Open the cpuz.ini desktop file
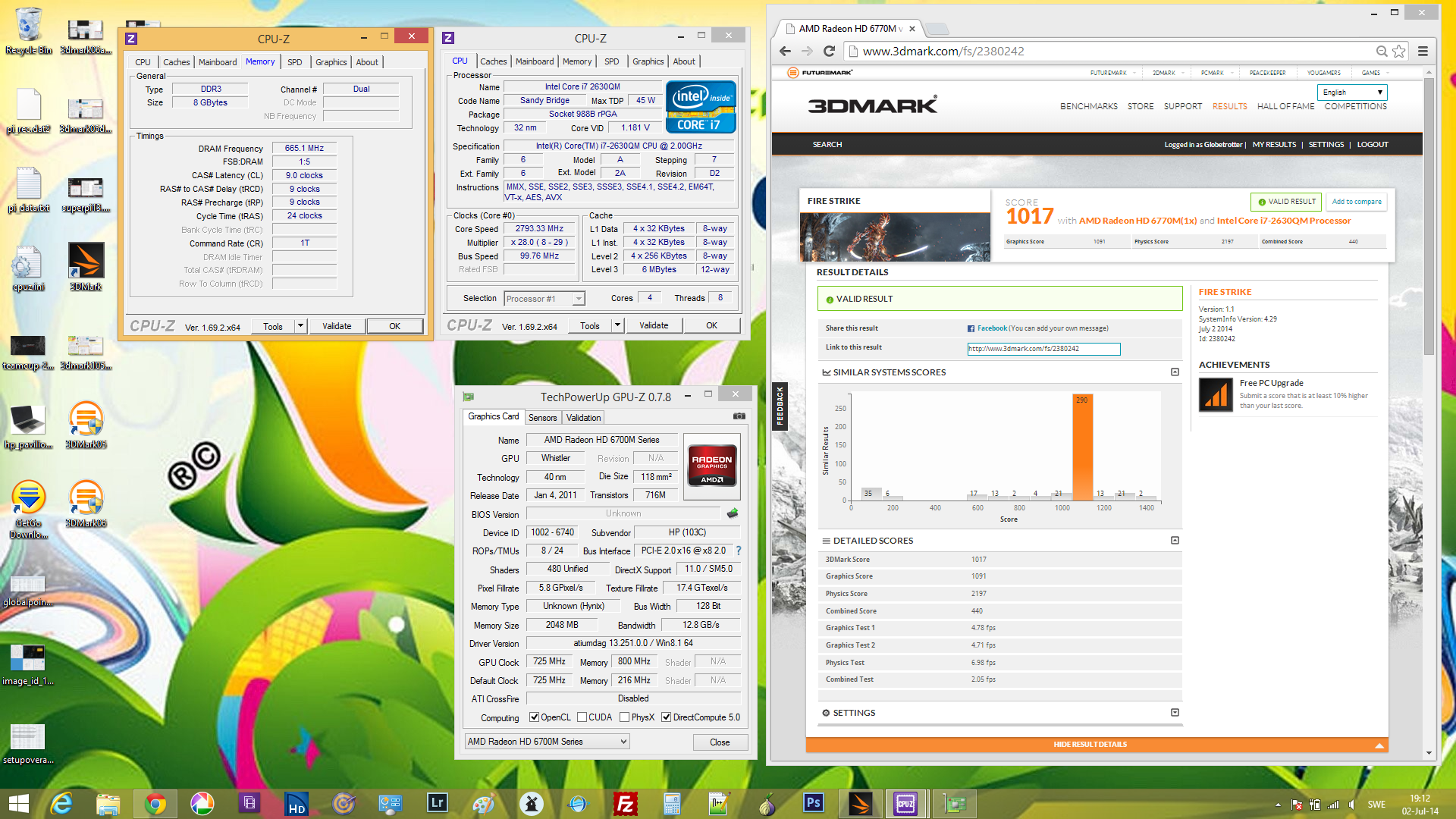 click(x=28, y=268)
